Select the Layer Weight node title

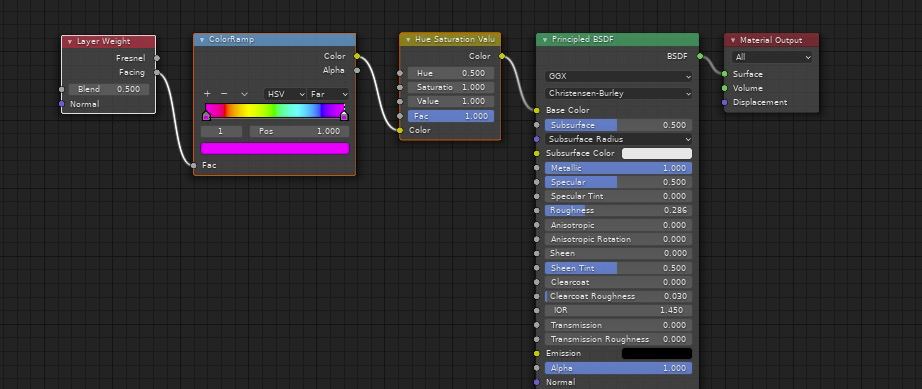pos(103,42)
